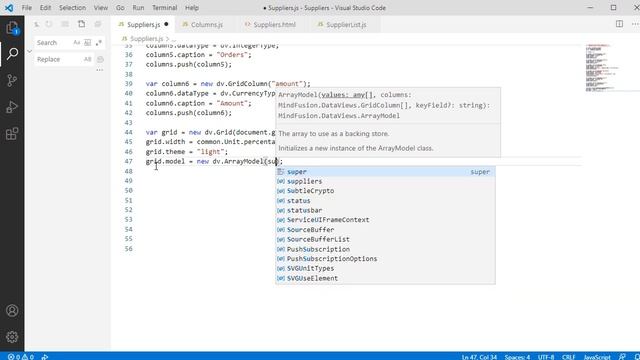The image size is (640, 360).
Task: Open the Search view in activity bar
Action: (x=12, y=53)
